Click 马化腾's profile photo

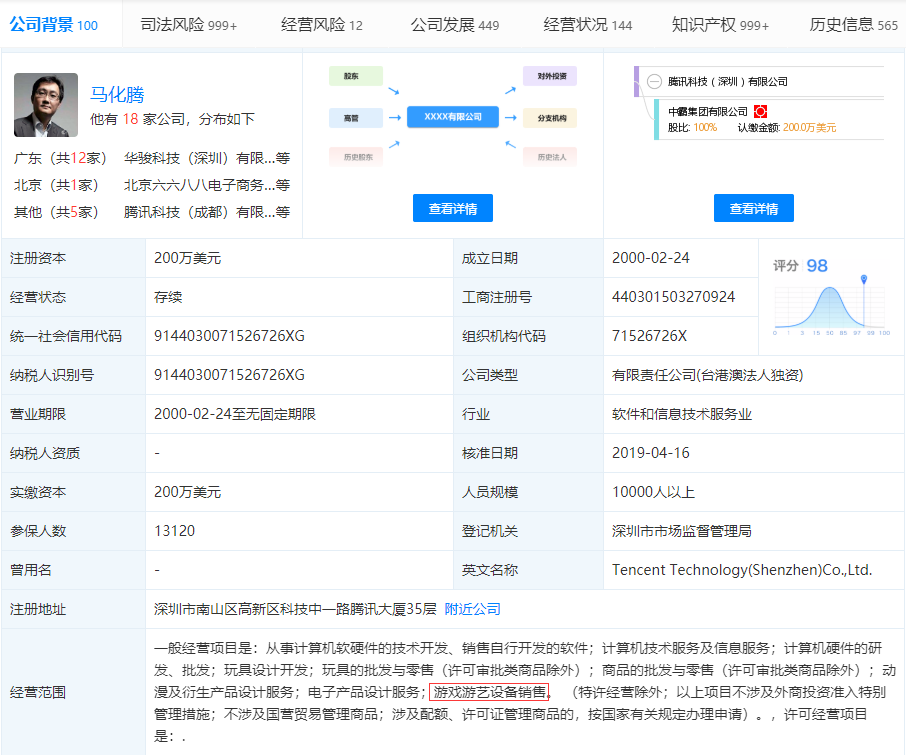point(46,105)
